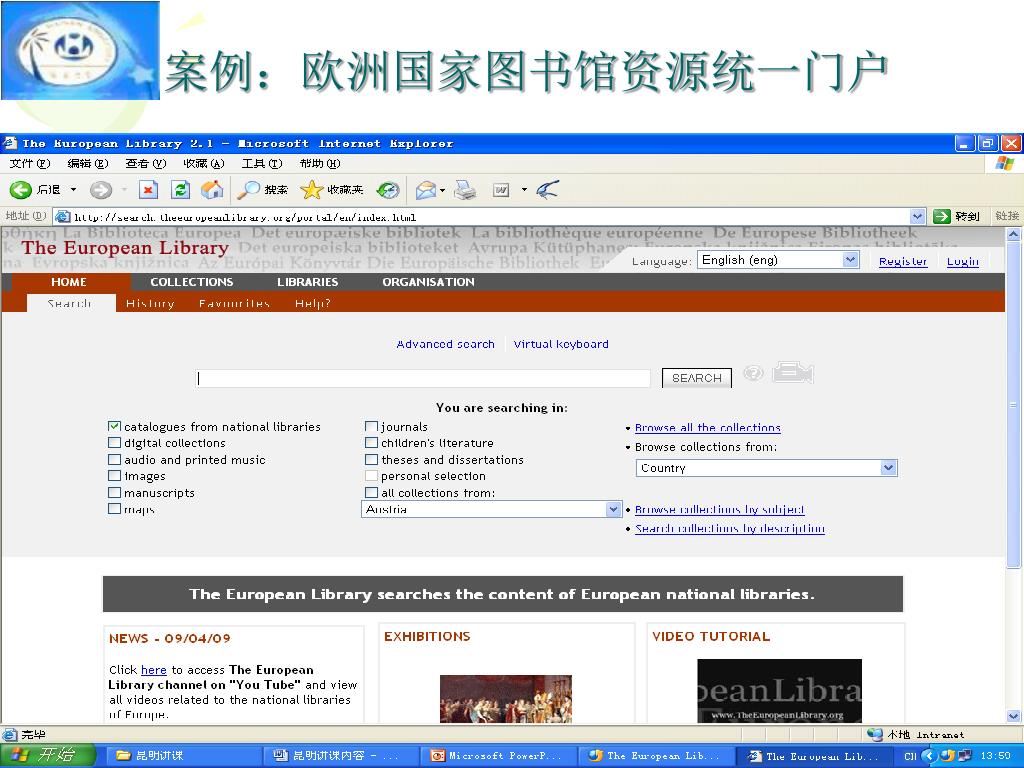The height and width of the screenshot is (768, 1024).
Task: Open the 帮助(H) menu
Action: point(320,163)
